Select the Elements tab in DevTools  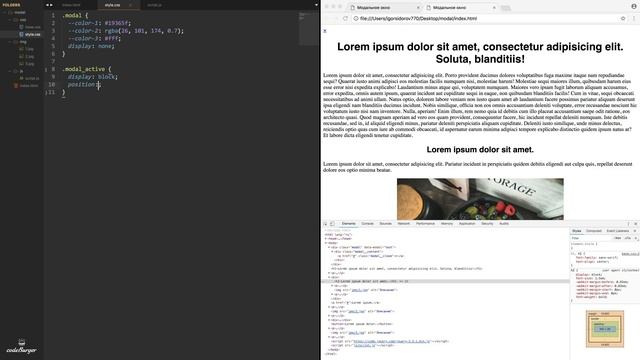(349, 224)
